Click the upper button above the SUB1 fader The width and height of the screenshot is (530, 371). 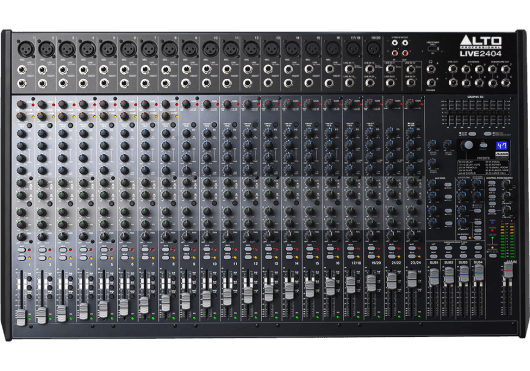434,248
